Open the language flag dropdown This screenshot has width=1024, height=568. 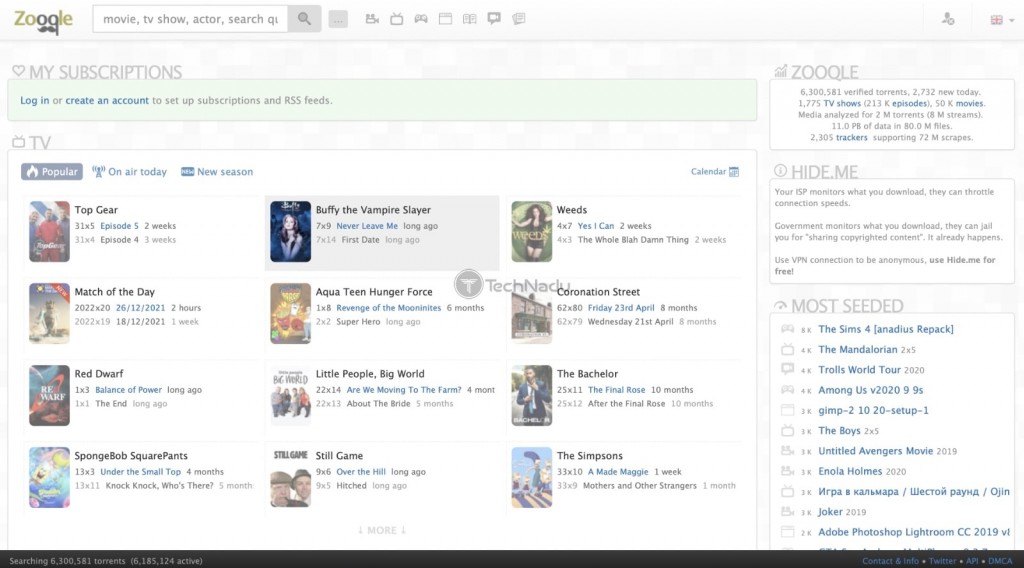pos(1002,20)
